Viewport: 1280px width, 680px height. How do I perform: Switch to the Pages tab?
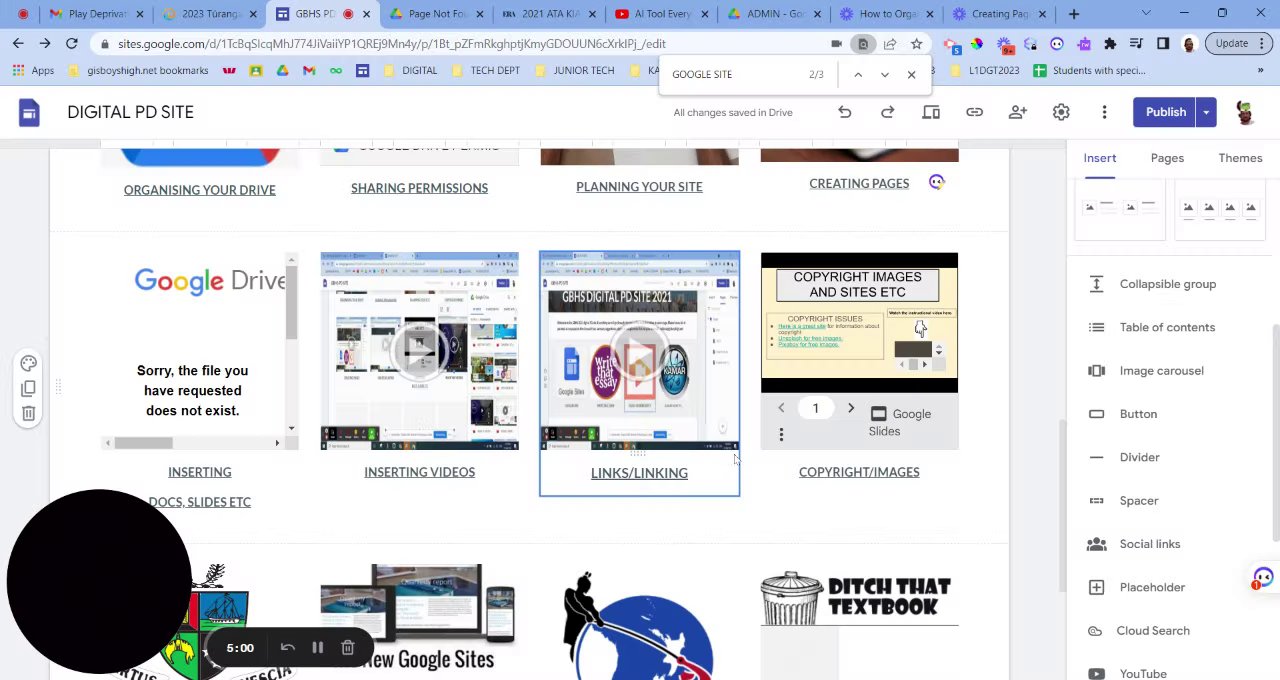[1167, 158]
